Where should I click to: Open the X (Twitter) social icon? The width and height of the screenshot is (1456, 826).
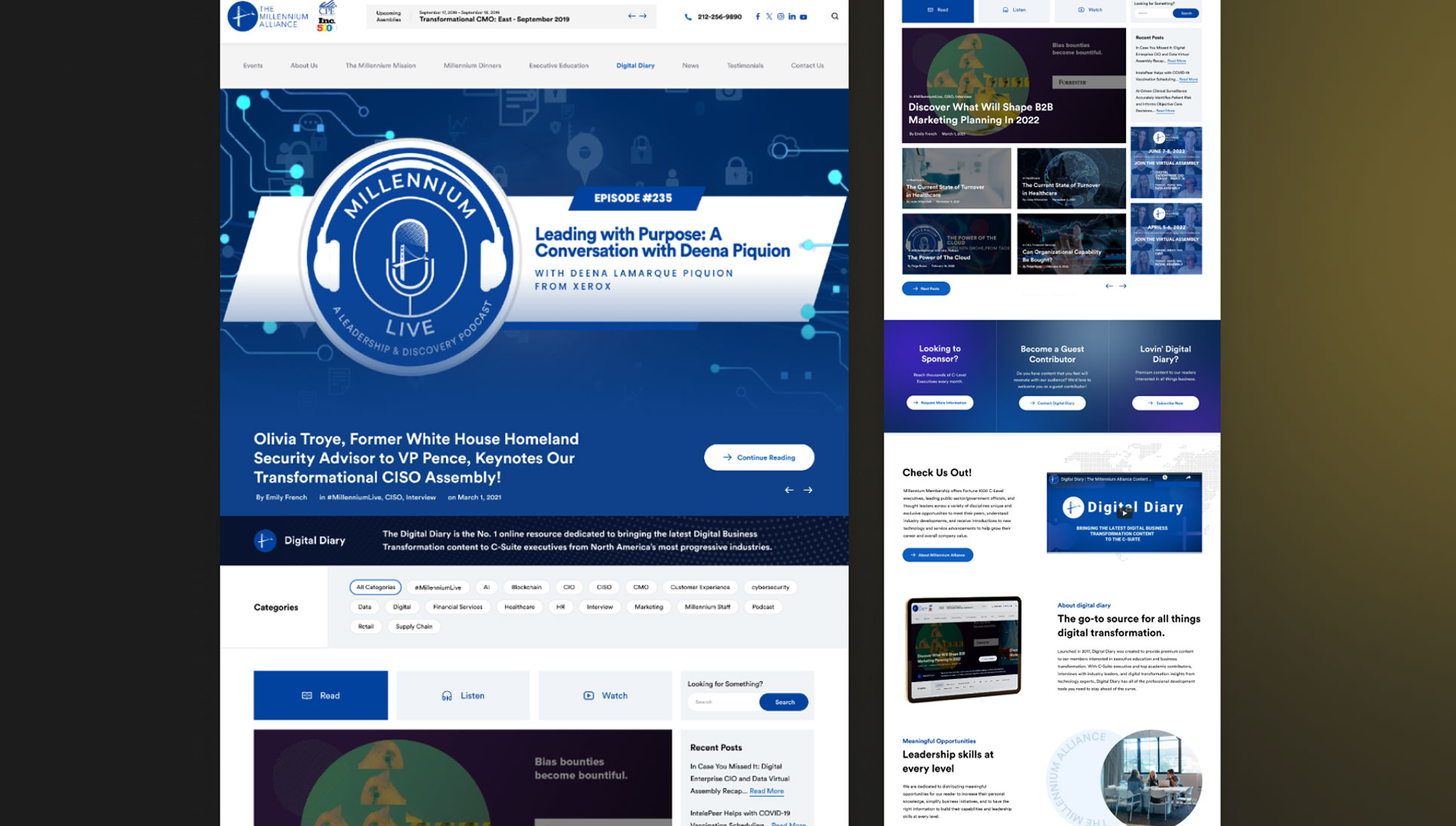tap(769, 17)
